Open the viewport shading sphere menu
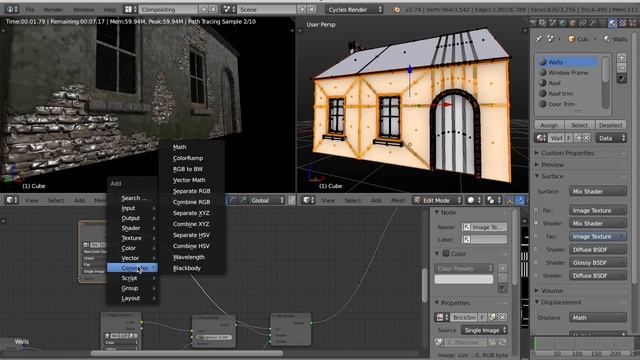640x360 pixels. 473,200
